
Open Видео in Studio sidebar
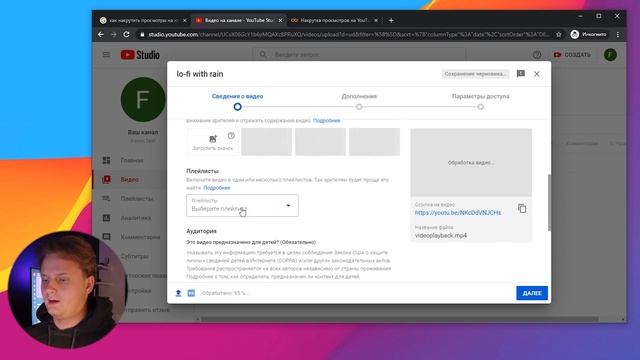click(x=130, y=180)
